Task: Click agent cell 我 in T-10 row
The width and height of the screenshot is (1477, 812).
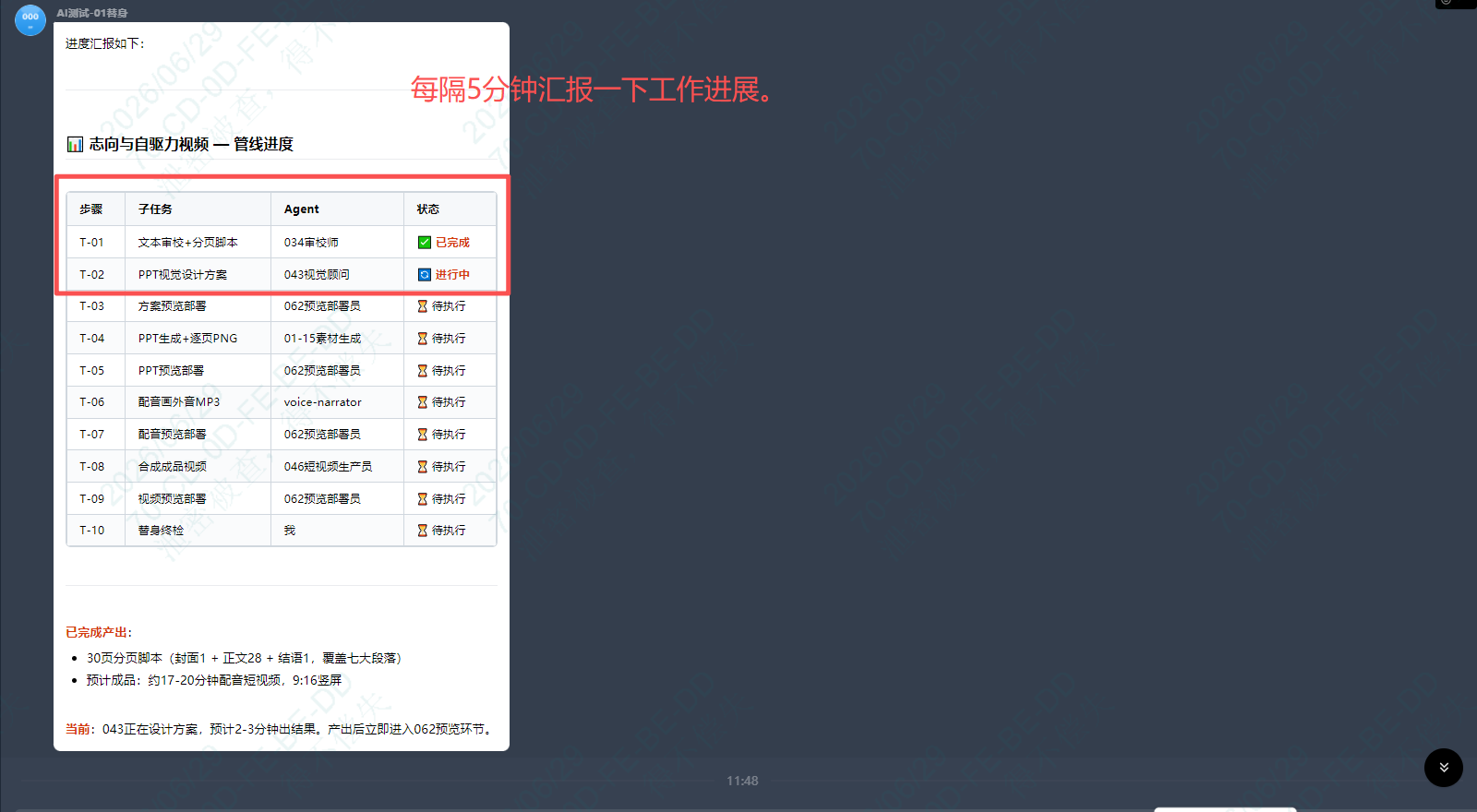Action: click(290, 531)
